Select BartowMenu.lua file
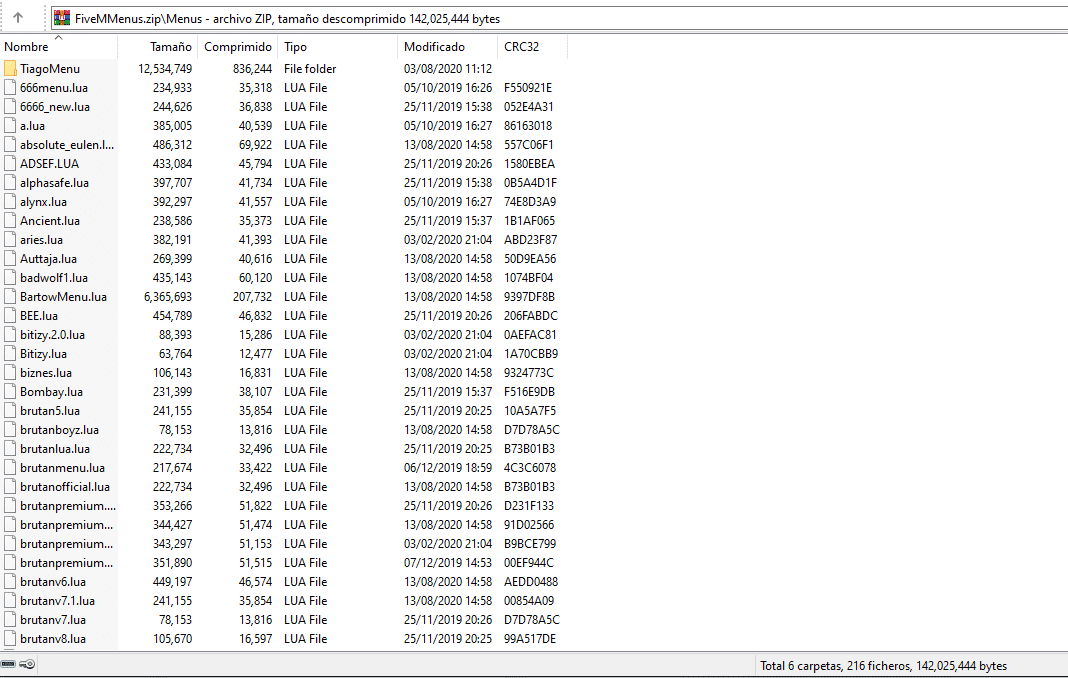This screenshot has width=1068, height=678. [63, 297]
